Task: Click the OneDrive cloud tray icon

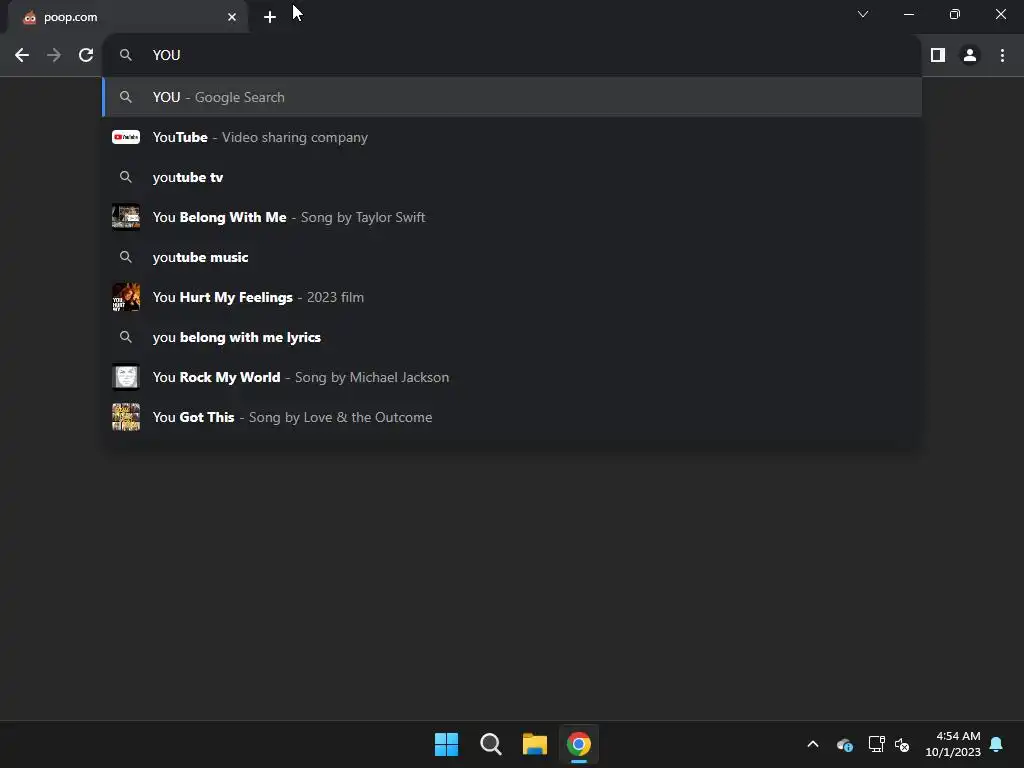Action: tap(844, 744)
